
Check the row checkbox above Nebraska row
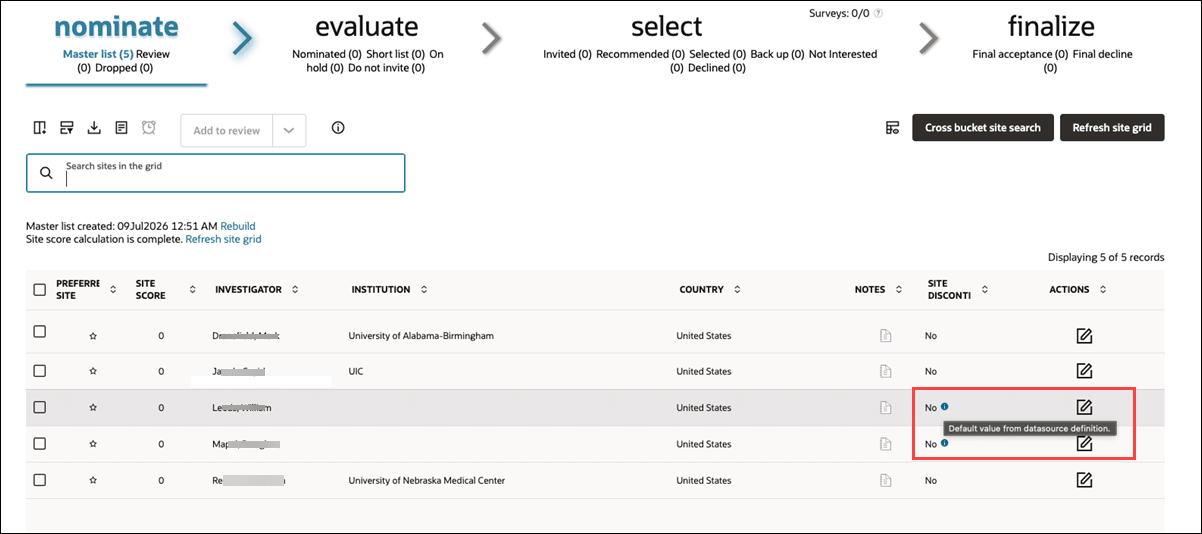tap(40, 443)
